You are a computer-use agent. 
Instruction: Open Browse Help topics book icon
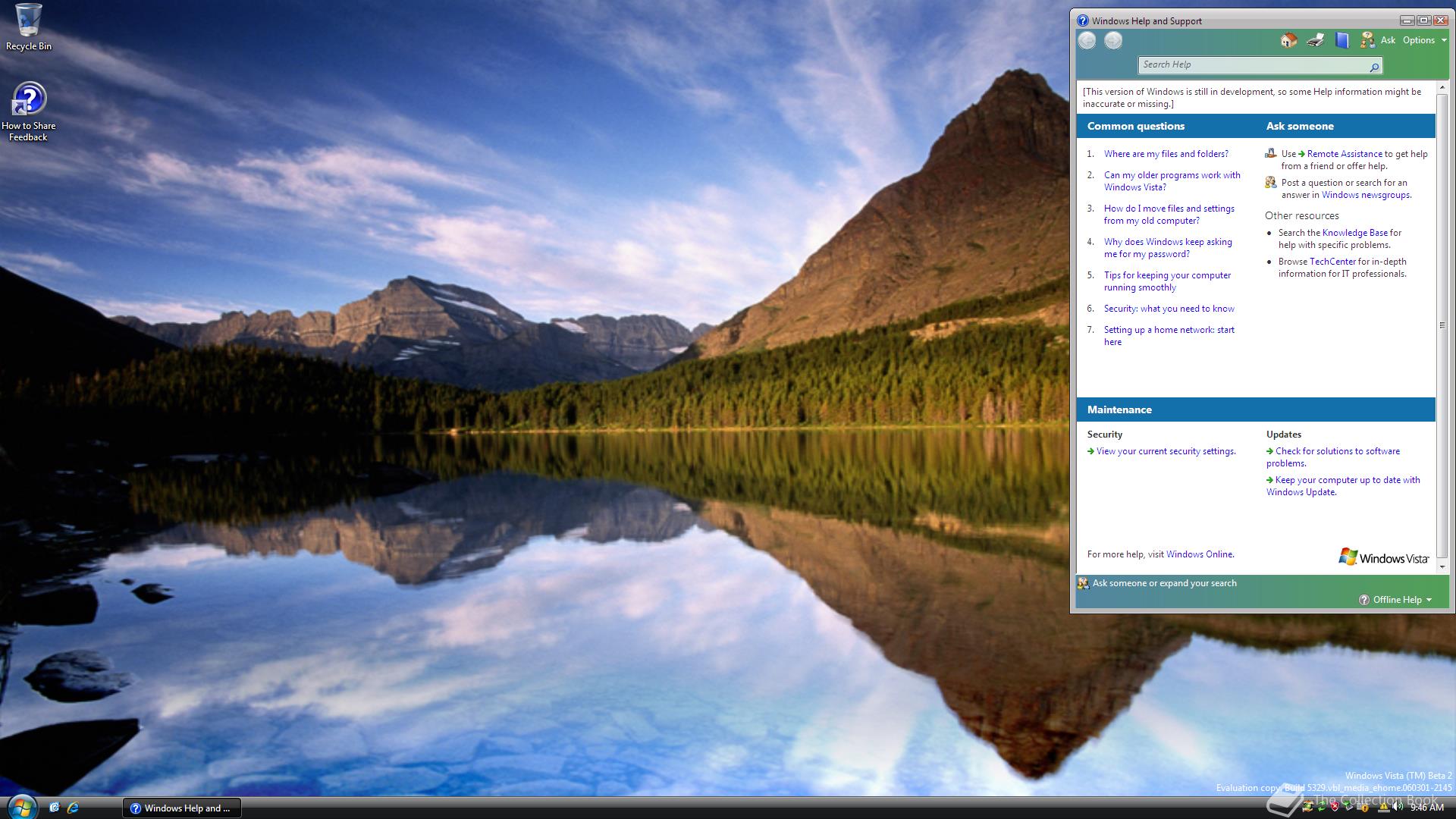pos(1342,40)
